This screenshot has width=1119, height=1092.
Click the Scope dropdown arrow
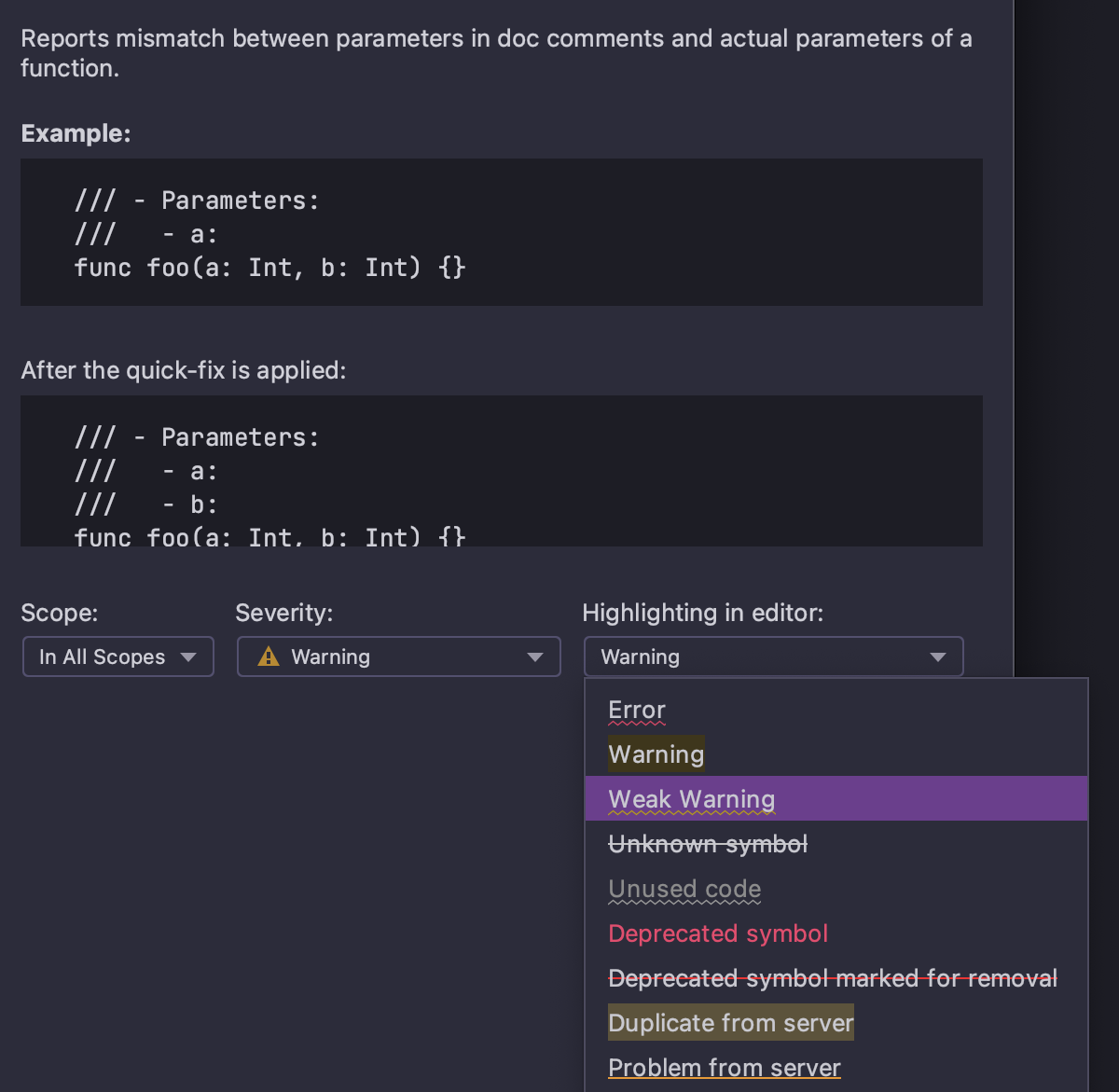[x=188, y=657]
